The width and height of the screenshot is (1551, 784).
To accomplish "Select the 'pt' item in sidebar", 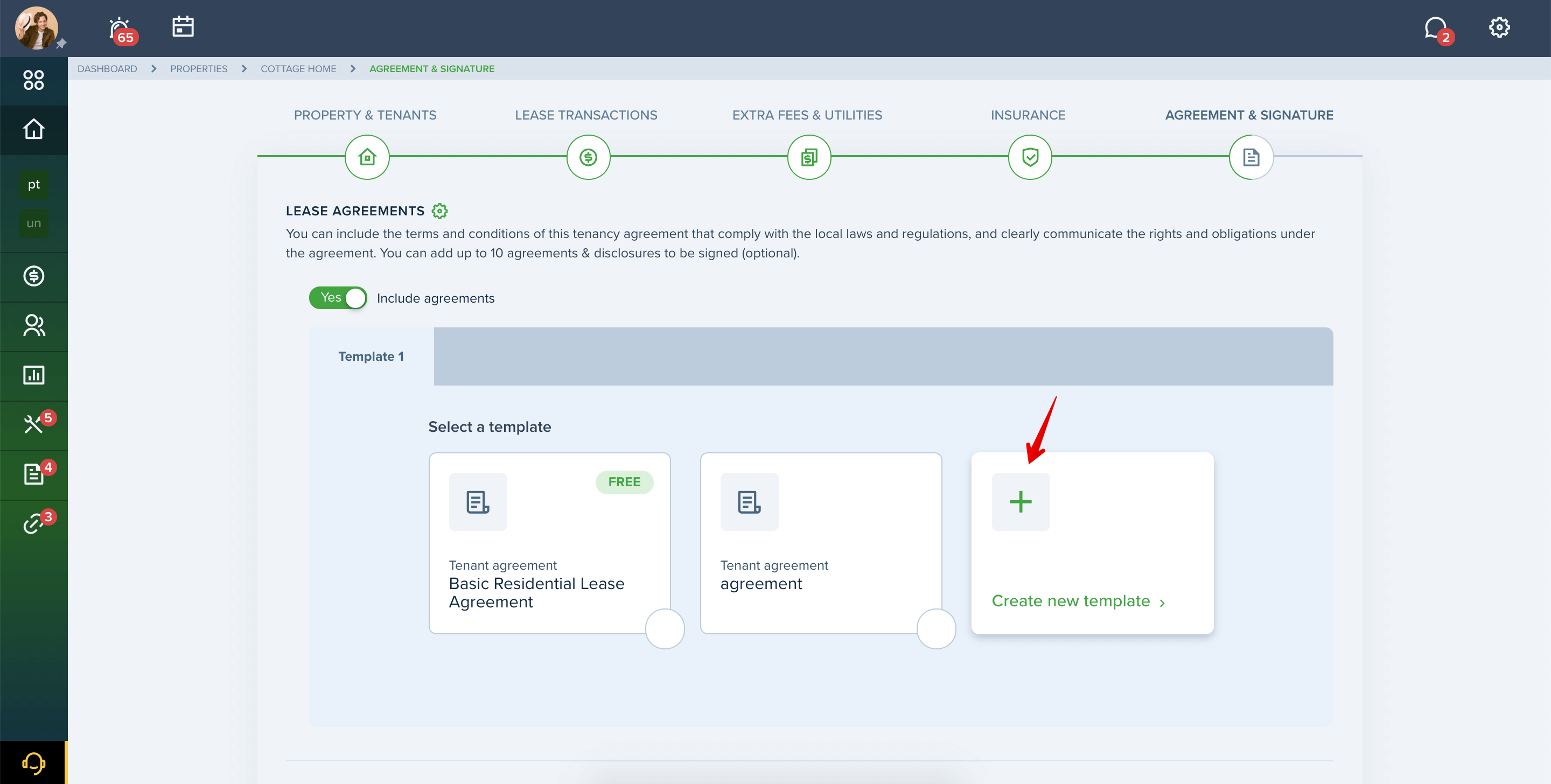I will 34,184.
